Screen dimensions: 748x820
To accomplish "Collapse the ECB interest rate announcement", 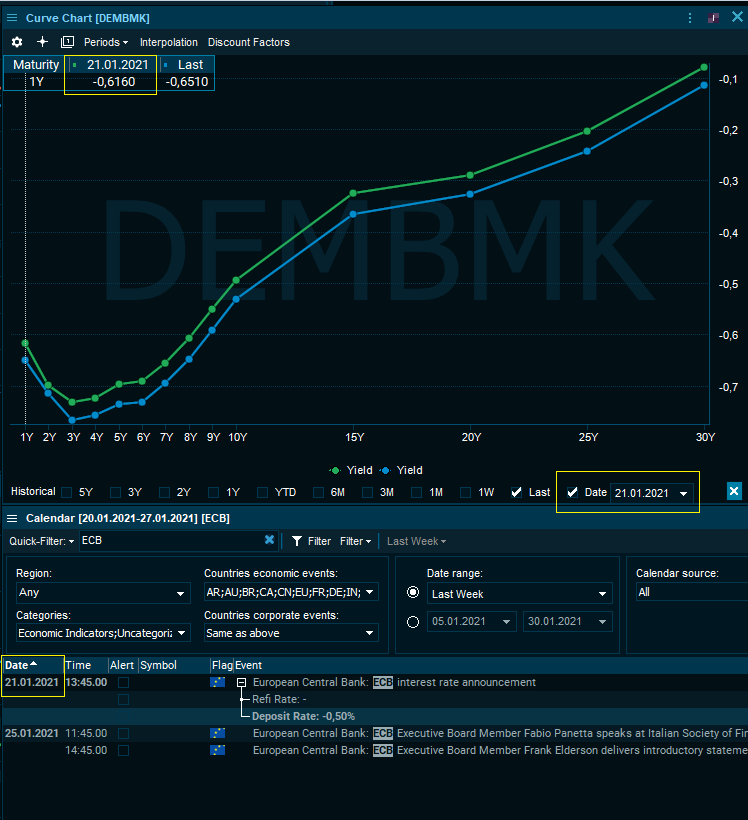I will click(x=241, y=682).
